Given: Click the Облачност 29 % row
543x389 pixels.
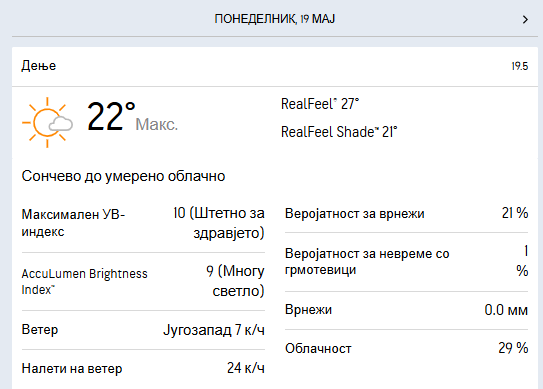Looking at the screenshot, I should (406, 348).
